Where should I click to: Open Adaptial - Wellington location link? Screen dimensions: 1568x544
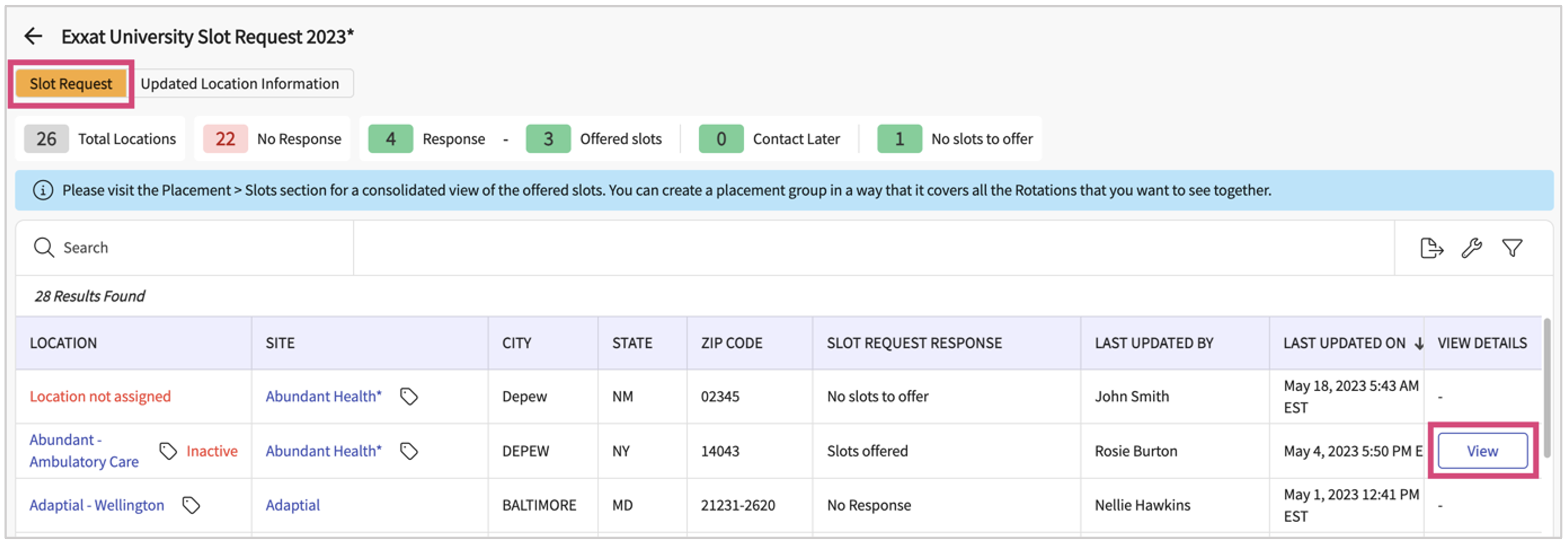tap(97, 506)
